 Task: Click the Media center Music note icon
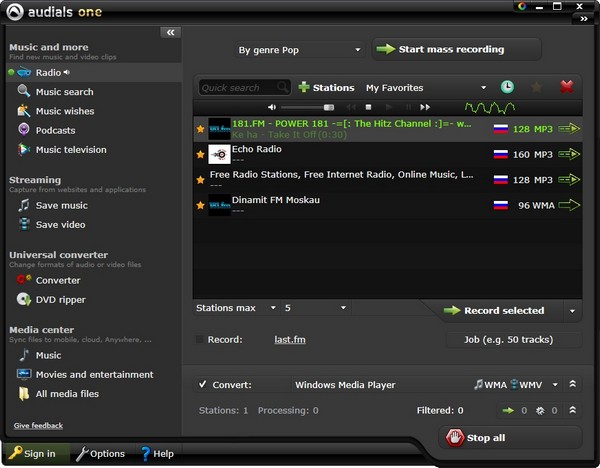coord(24,355)
